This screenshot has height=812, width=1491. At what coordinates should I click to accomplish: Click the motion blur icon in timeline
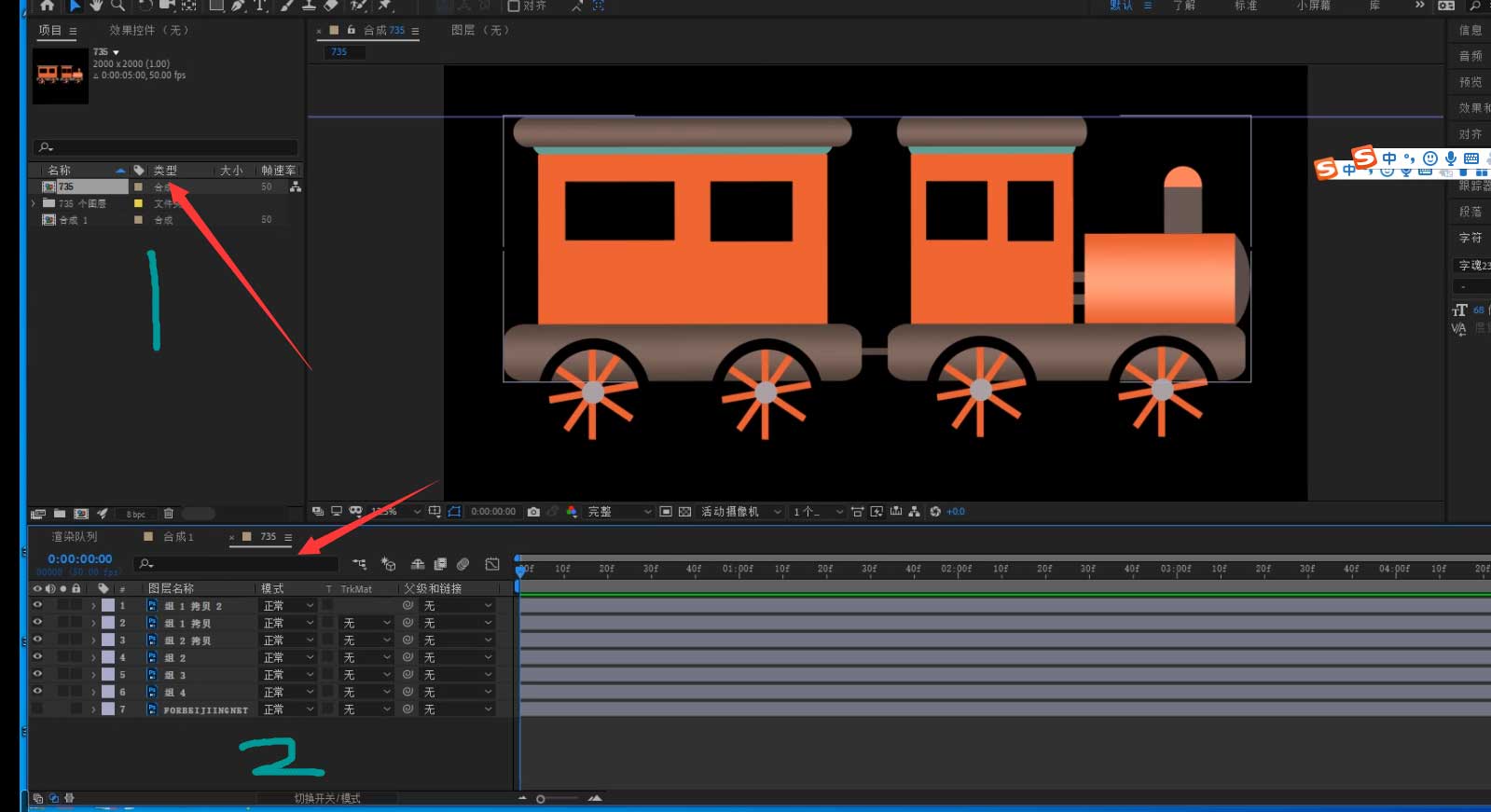462,564
